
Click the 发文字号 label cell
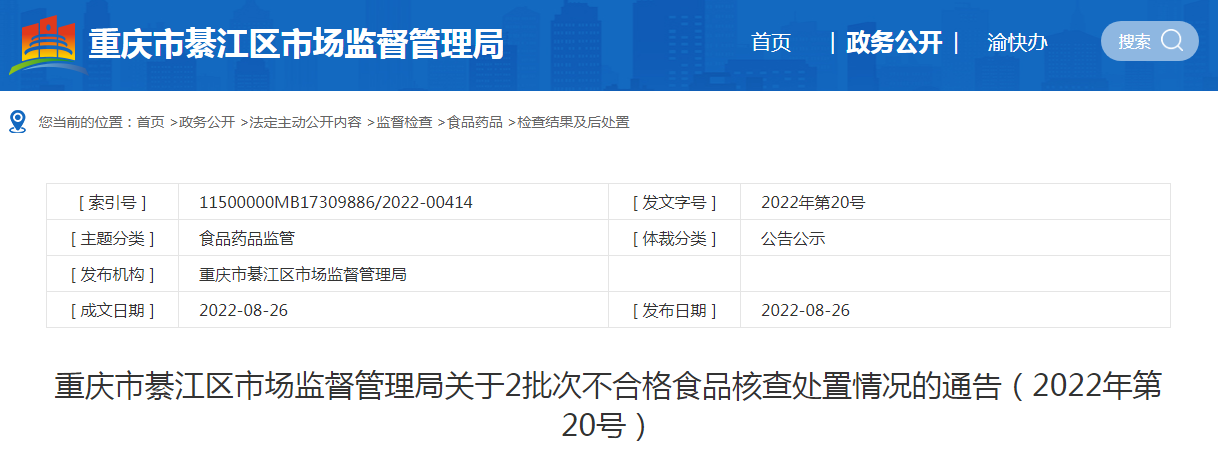tap(674, 202)
